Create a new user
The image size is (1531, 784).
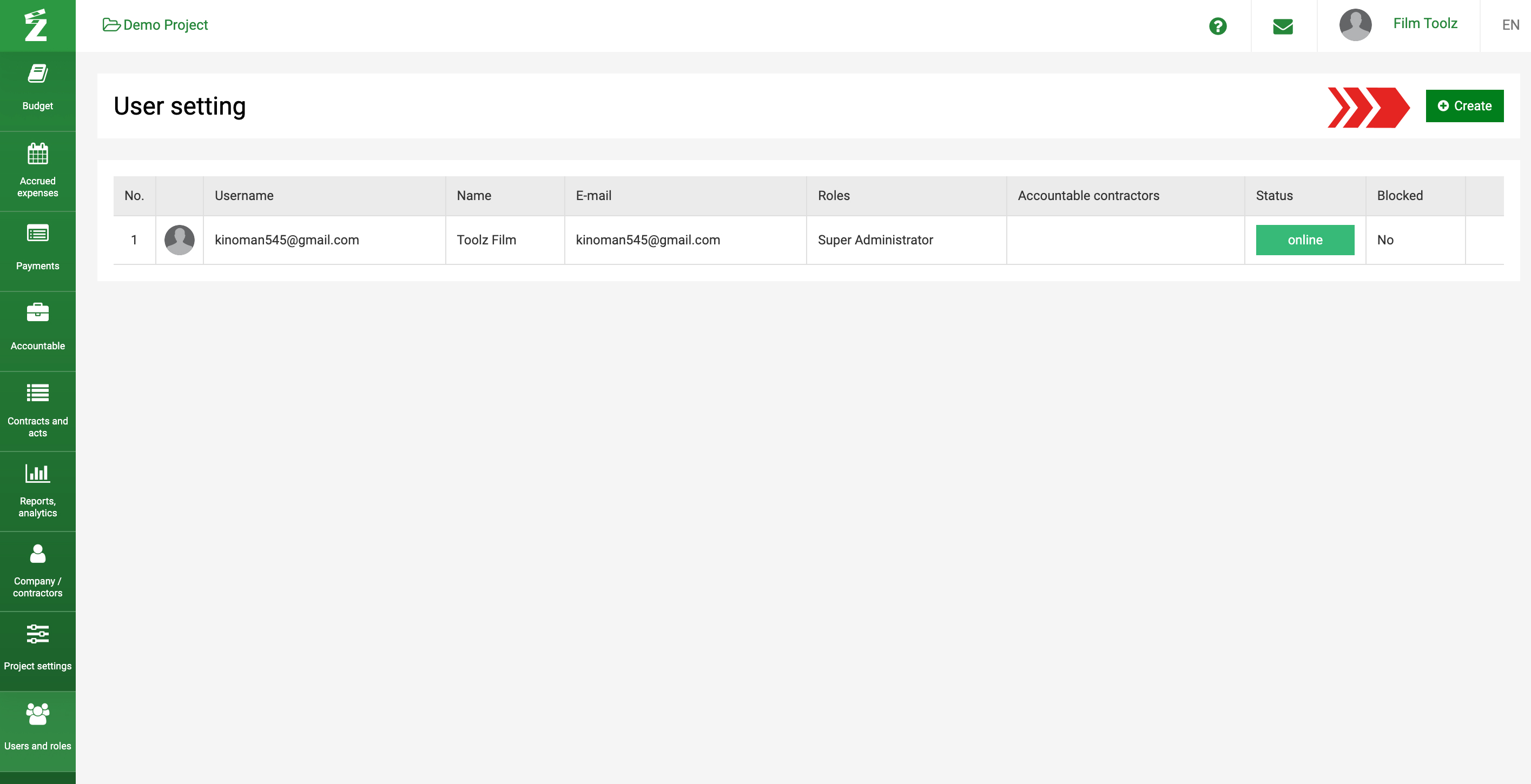[1464, 106]
